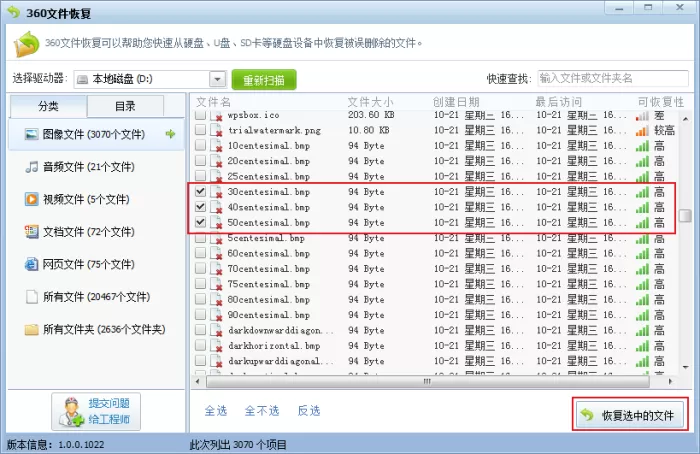Screen dimensions: 700x454
Task: Click the scroll up arrow of file list
Action: point(686,119)
